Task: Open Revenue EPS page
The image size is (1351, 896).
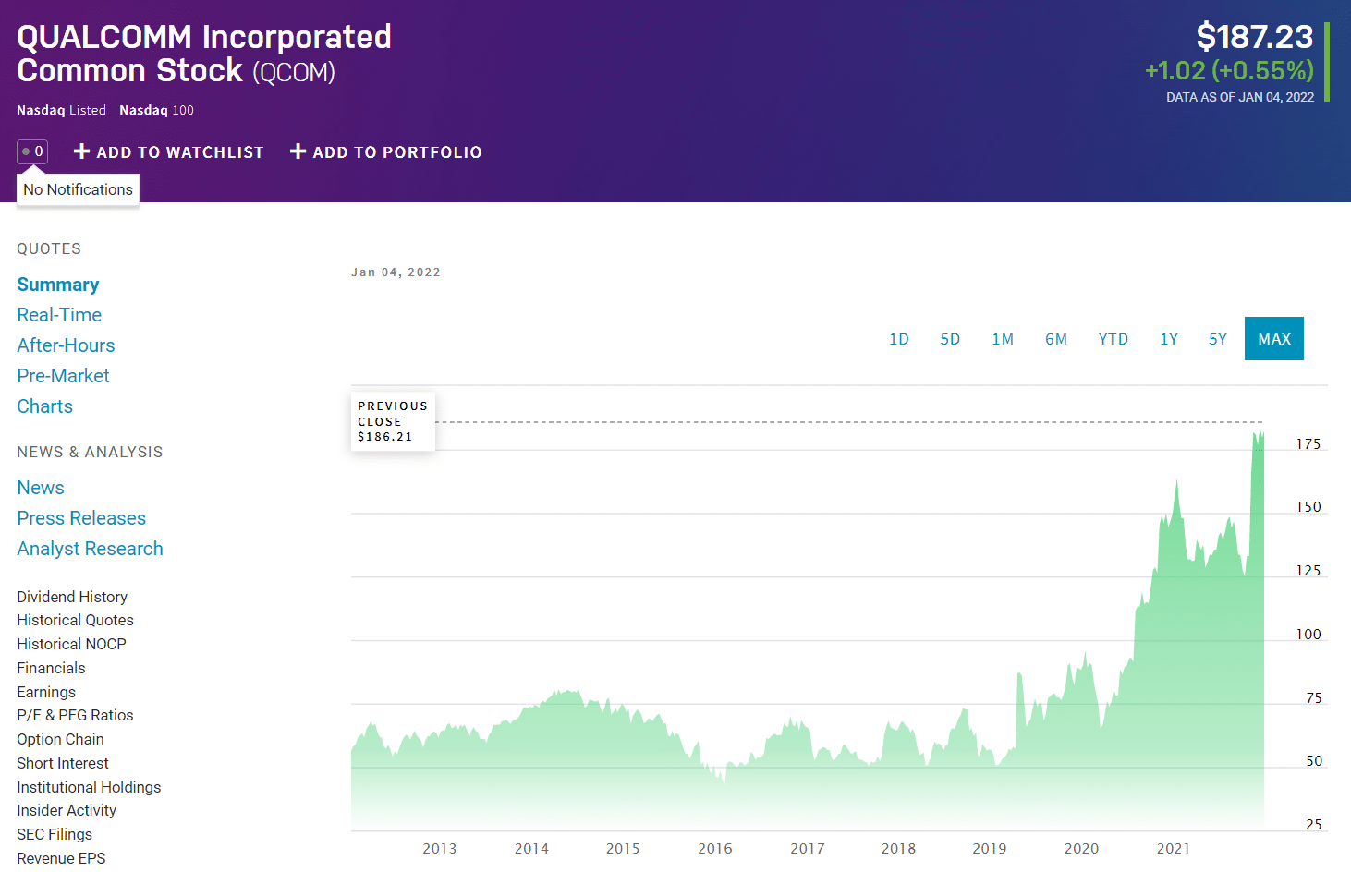Action: (x=61, y=858)
